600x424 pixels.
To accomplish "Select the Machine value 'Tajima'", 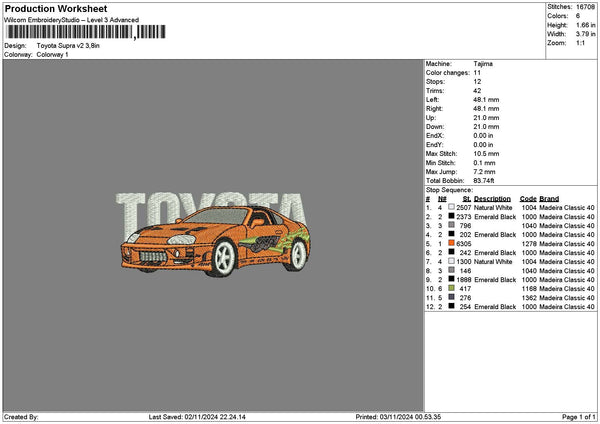I will tap(483, 64).
